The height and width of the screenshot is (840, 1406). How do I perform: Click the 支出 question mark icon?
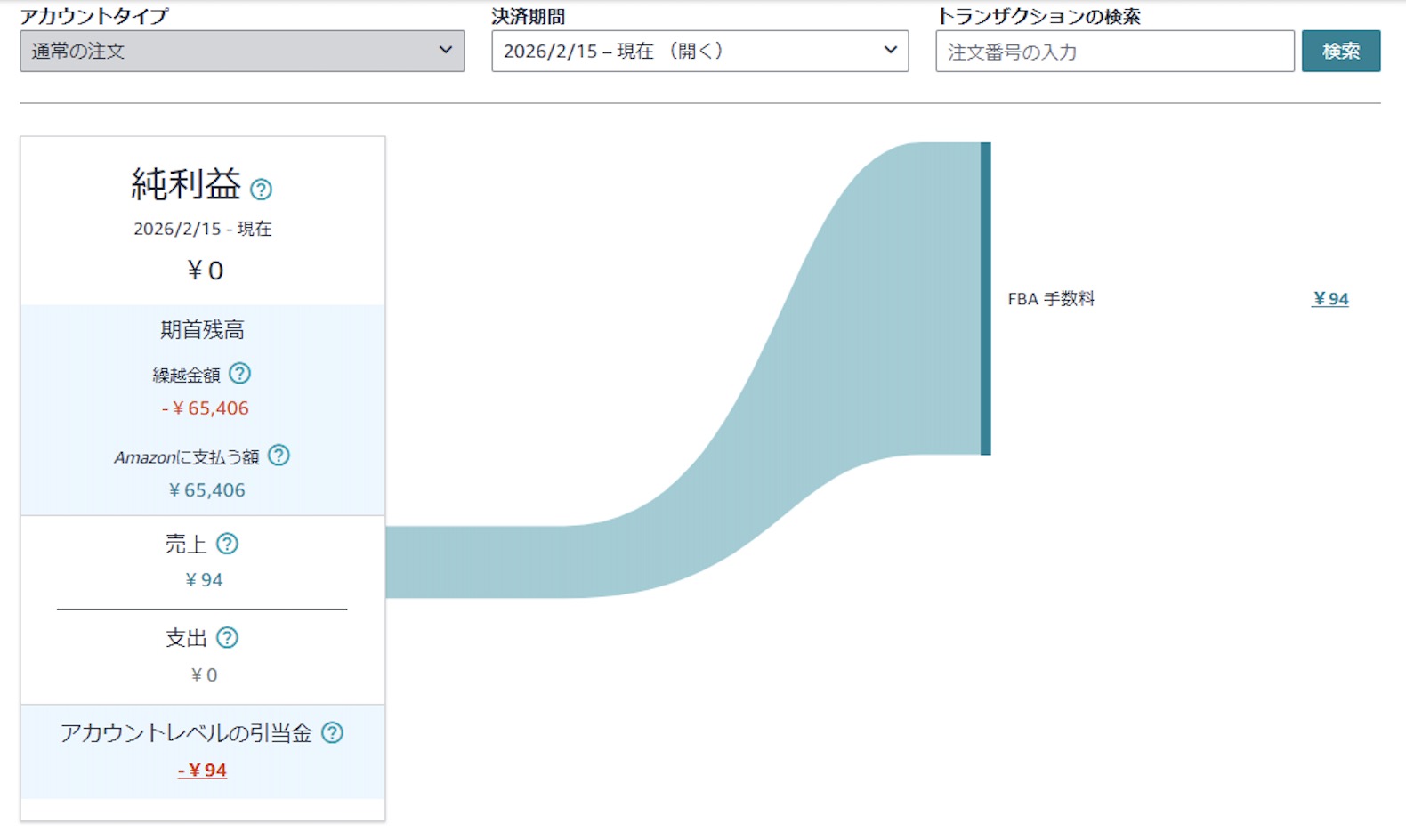click(227, 637)
